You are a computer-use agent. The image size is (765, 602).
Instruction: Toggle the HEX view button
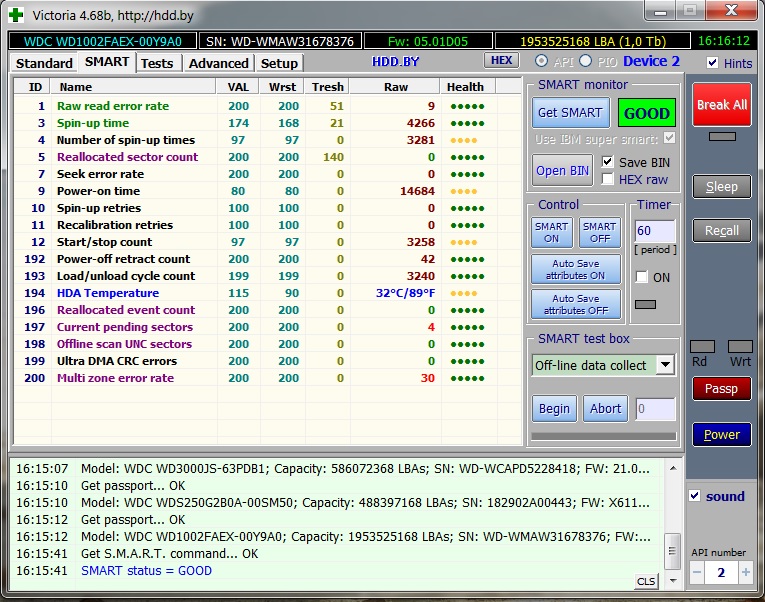coord(502,60)
